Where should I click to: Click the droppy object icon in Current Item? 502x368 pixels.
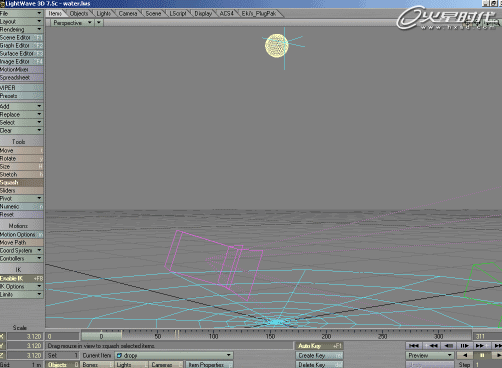pyautogui.click(x=119, y=356)
